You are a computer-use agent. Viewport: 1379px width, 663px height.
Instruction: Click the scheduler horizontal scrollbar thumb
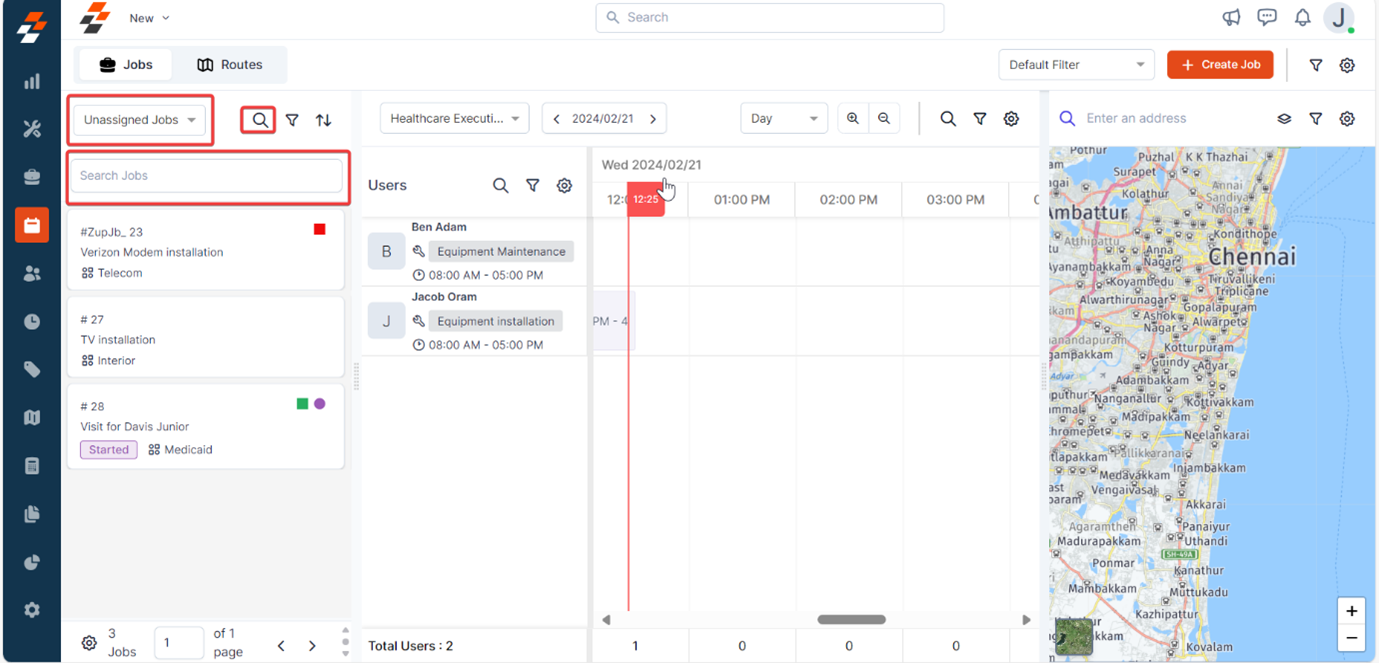(x=851, y=620)
